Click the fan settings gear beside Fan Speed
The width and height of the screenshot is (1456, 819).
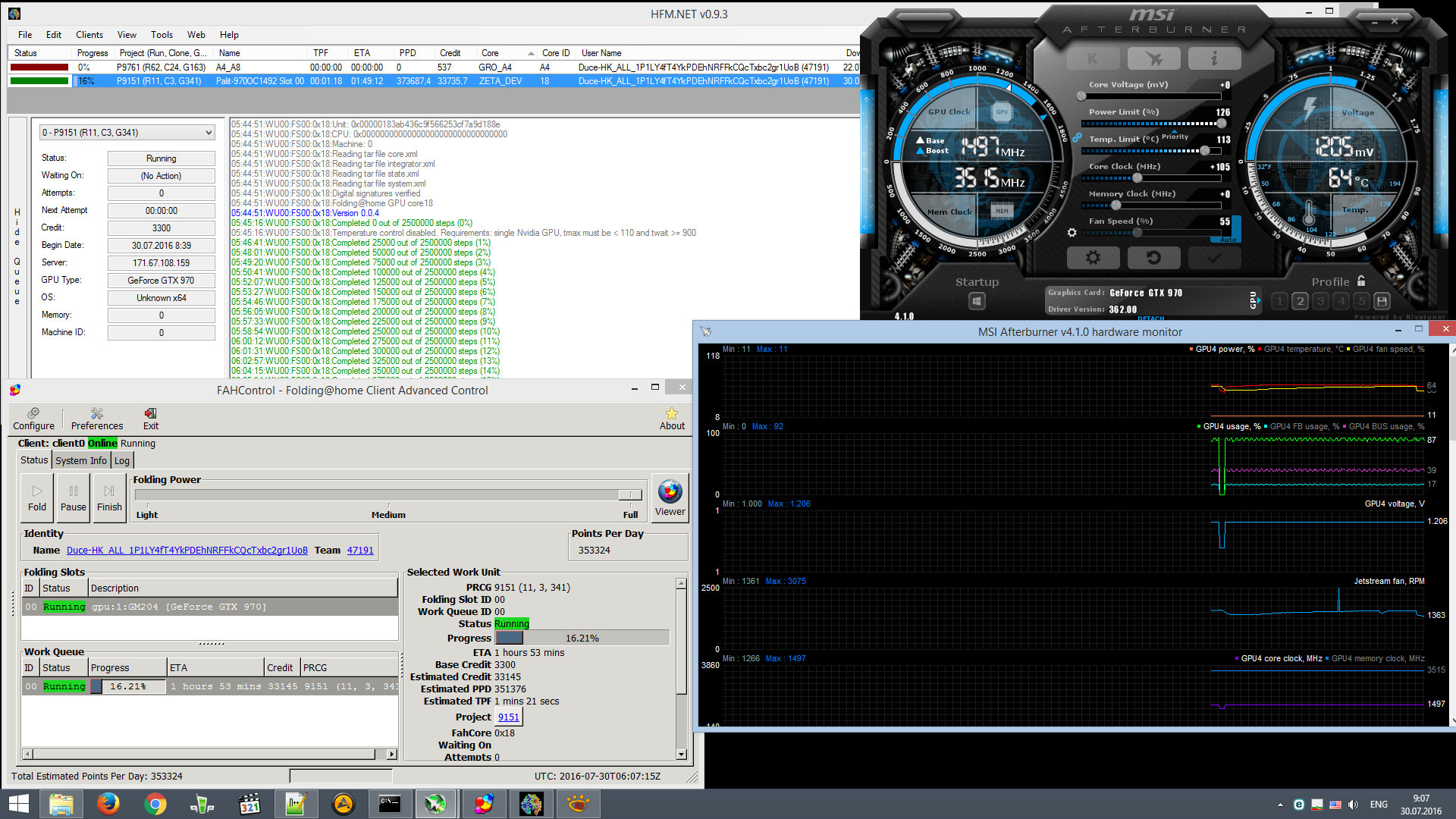[1072, 233]
